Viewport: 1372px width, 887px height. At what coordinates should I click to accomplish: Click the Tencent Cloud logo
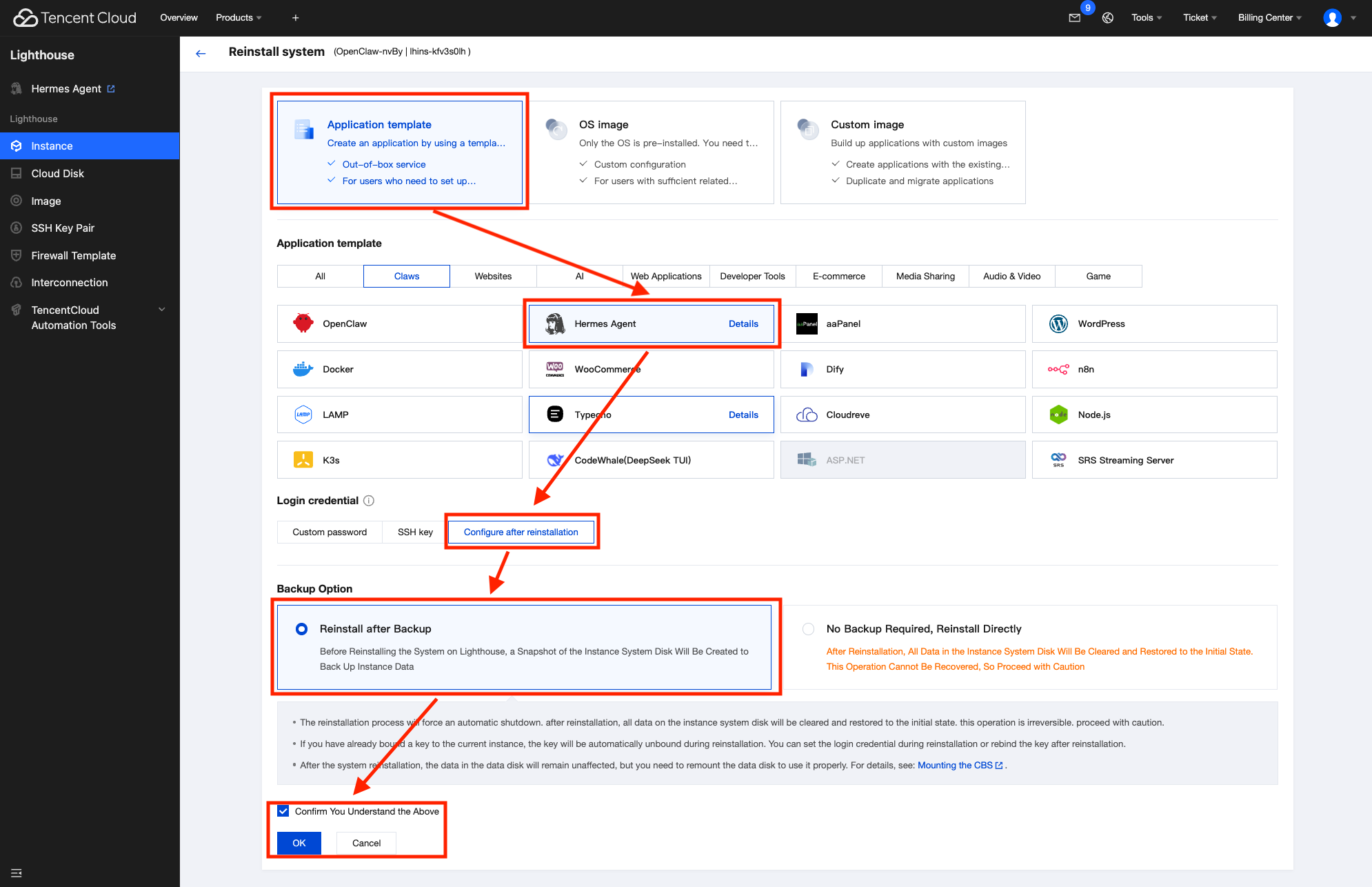coord(74,18)
